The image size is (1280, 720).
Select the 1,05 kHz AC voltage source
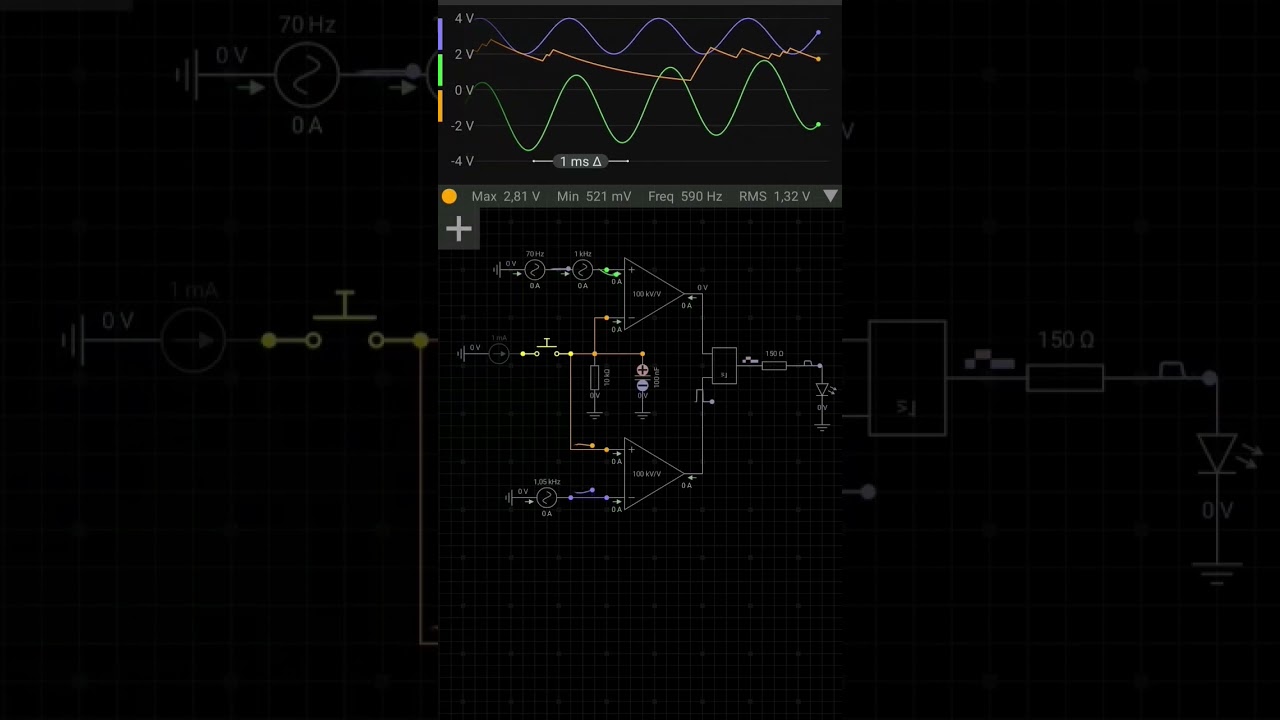pos(547,497)
